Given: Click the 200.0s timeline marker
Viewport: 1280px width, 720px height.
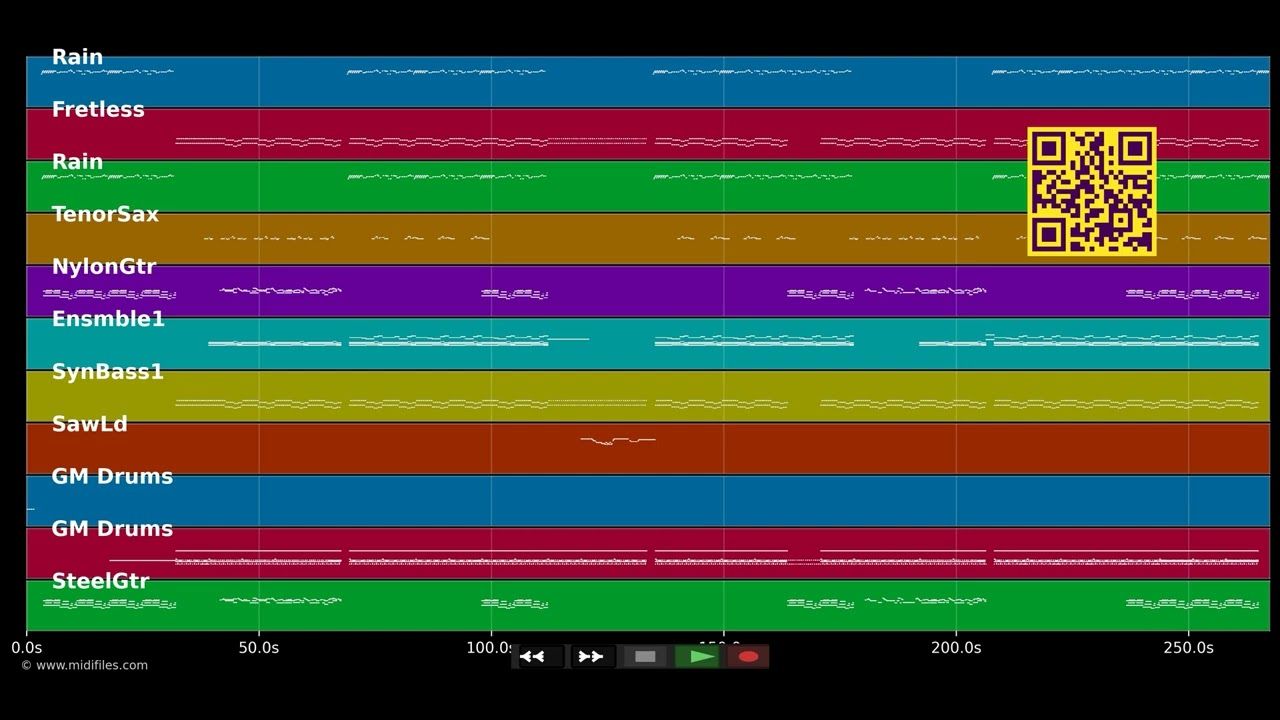Looking at the screenshot, I should [956, 648].
